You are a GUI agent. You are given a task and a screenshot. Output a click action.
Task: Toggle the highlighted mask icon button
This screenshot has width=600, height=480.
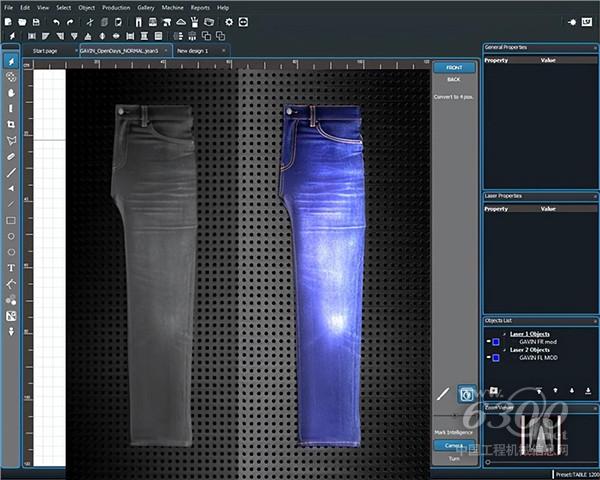465,394
